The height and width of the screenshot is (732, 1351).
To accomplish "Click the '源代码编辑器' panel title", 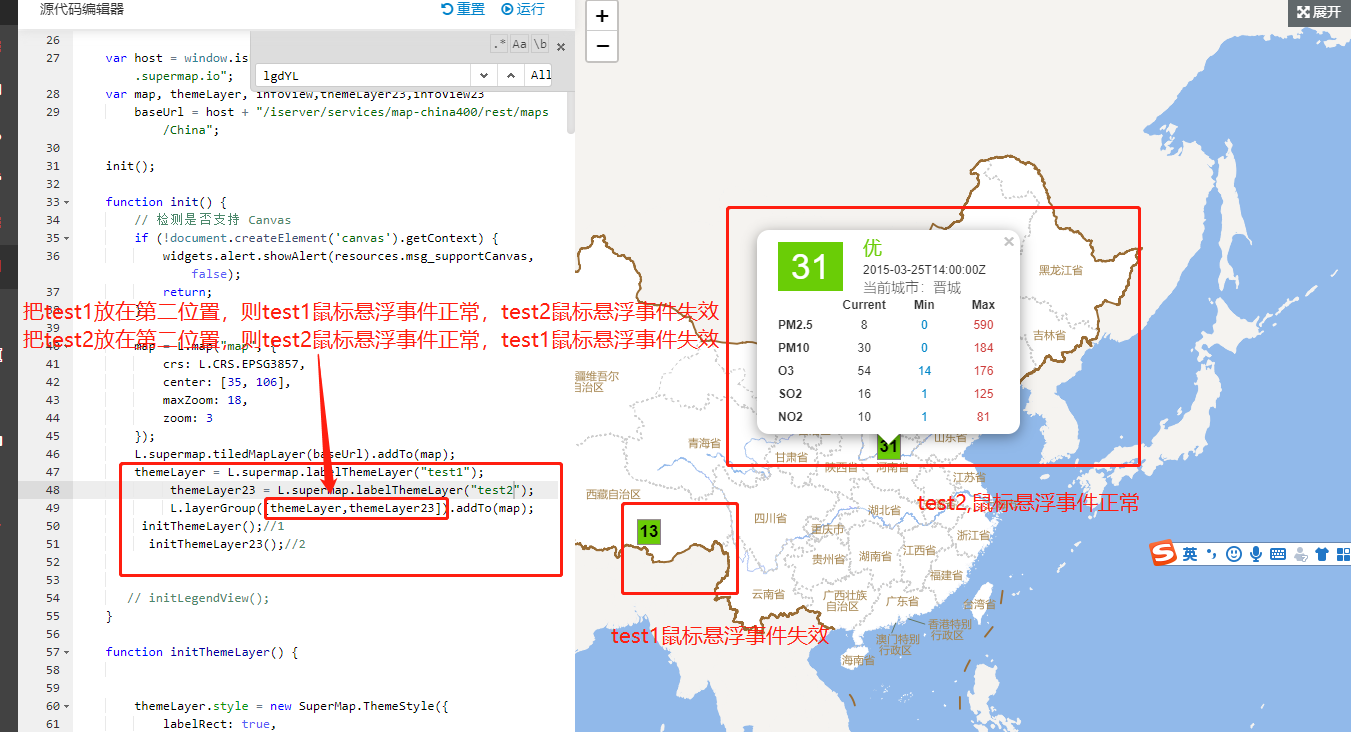I will tap(82, 9).
